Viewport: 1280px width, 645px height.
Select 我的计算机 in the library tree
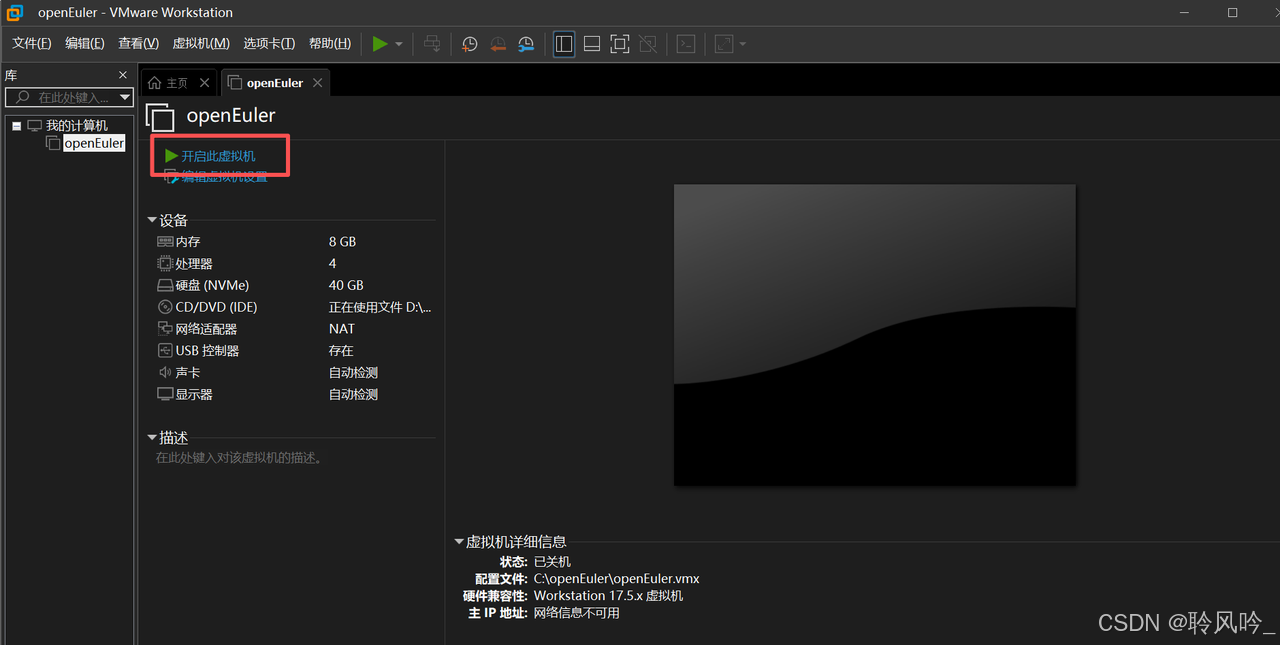[77, 126]
